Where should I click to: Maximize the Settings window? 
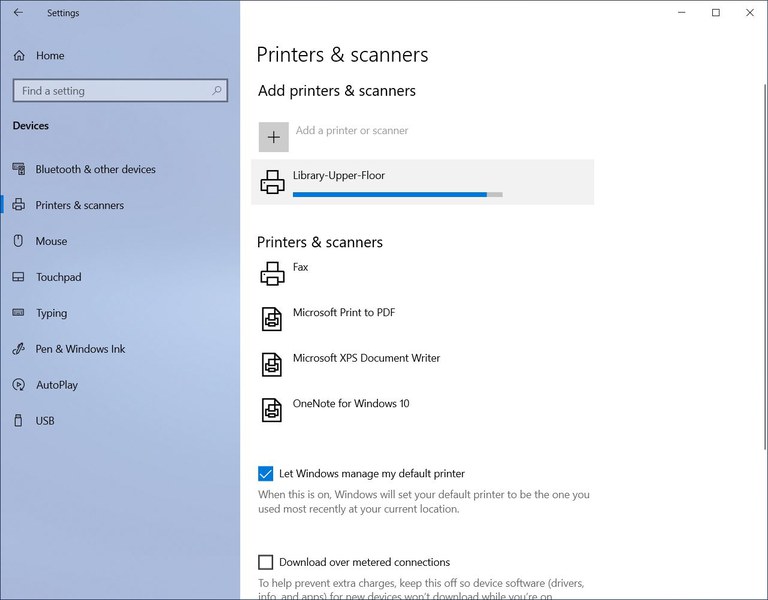[716, 13]
